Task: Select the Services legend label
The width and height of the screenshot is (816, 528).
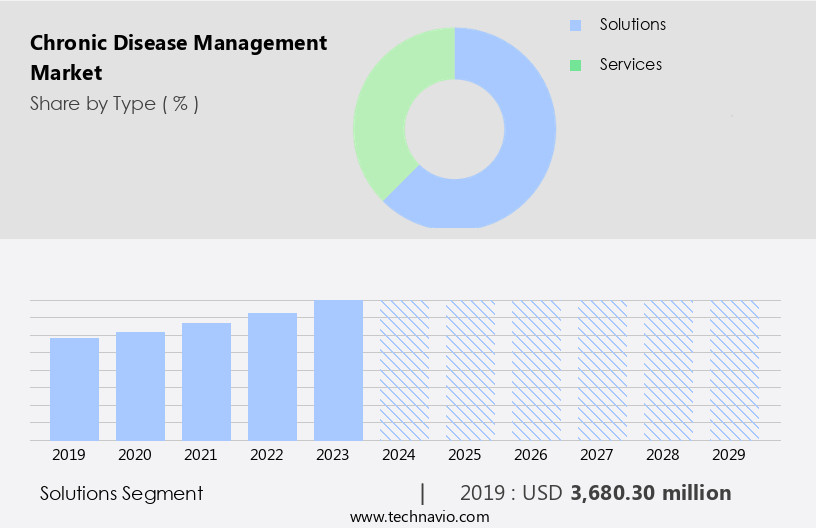Action: (630, 64)
